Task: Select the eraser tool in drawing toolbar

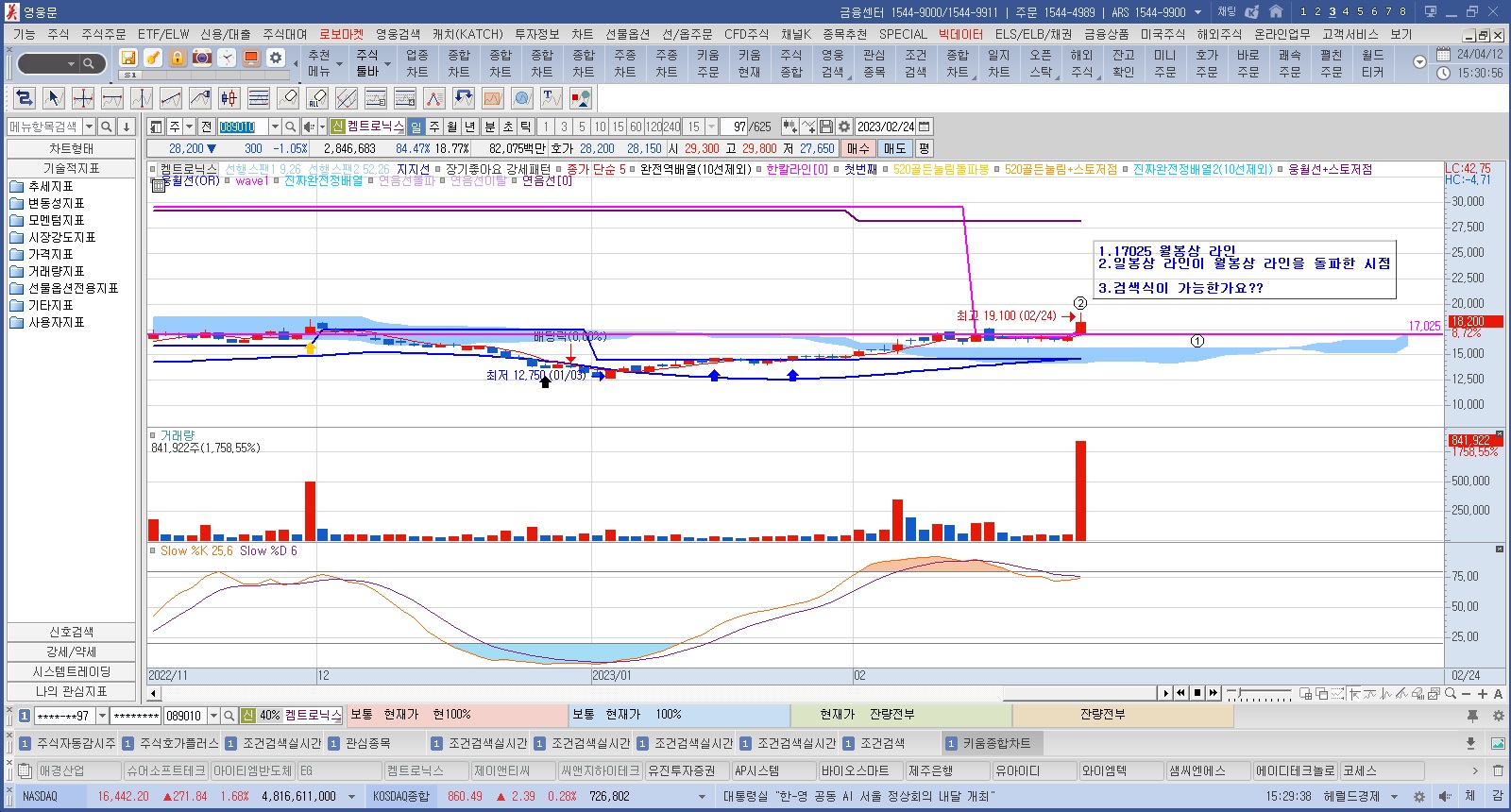Action: pyautogui.click(x=289, y=98)
